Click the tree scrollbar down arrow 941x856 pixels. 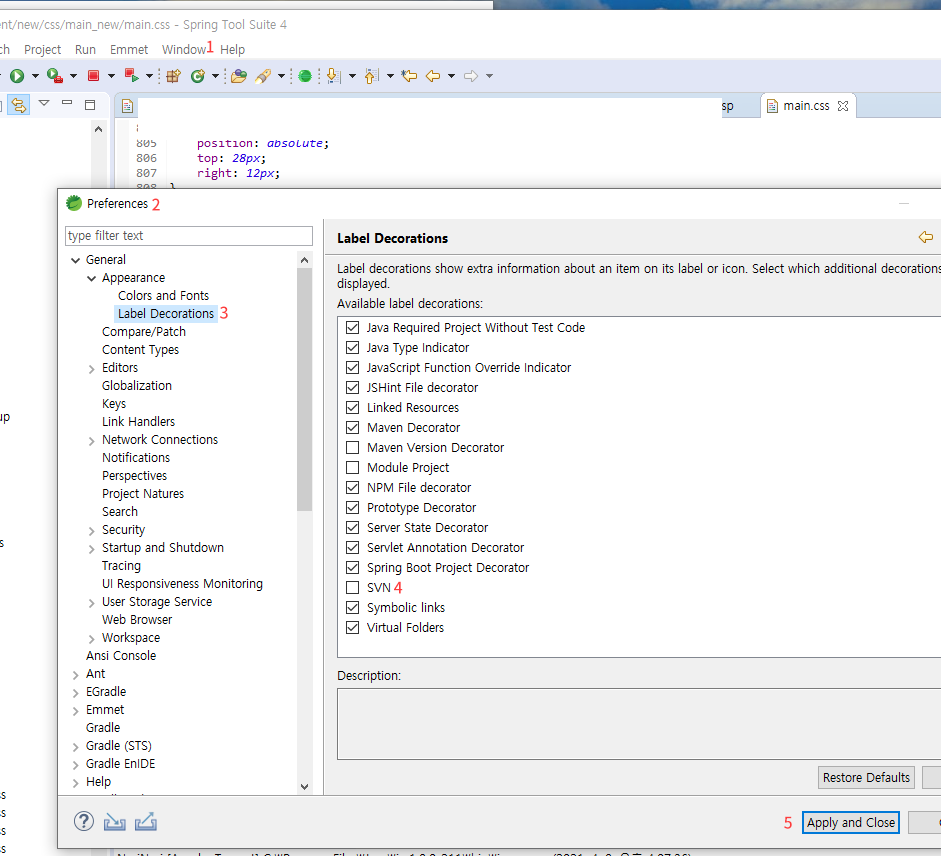304,786
